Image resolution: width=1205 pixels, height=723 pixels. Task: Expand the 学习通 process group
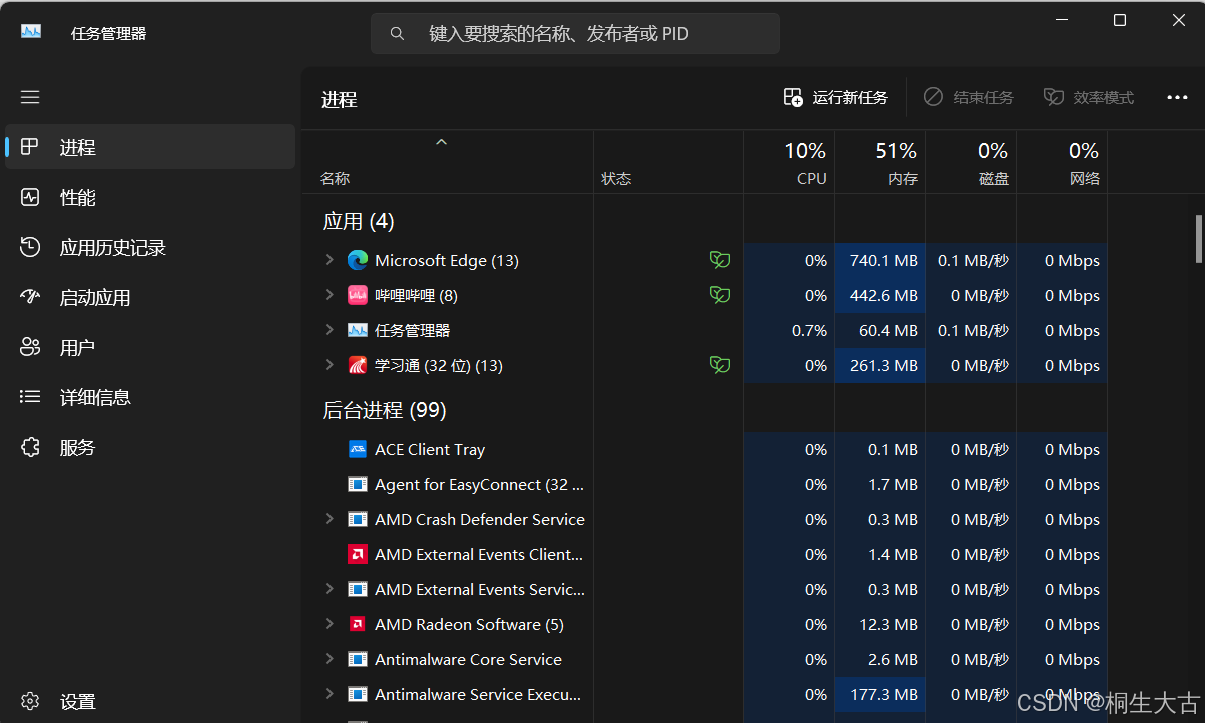(x=329, y=365)
